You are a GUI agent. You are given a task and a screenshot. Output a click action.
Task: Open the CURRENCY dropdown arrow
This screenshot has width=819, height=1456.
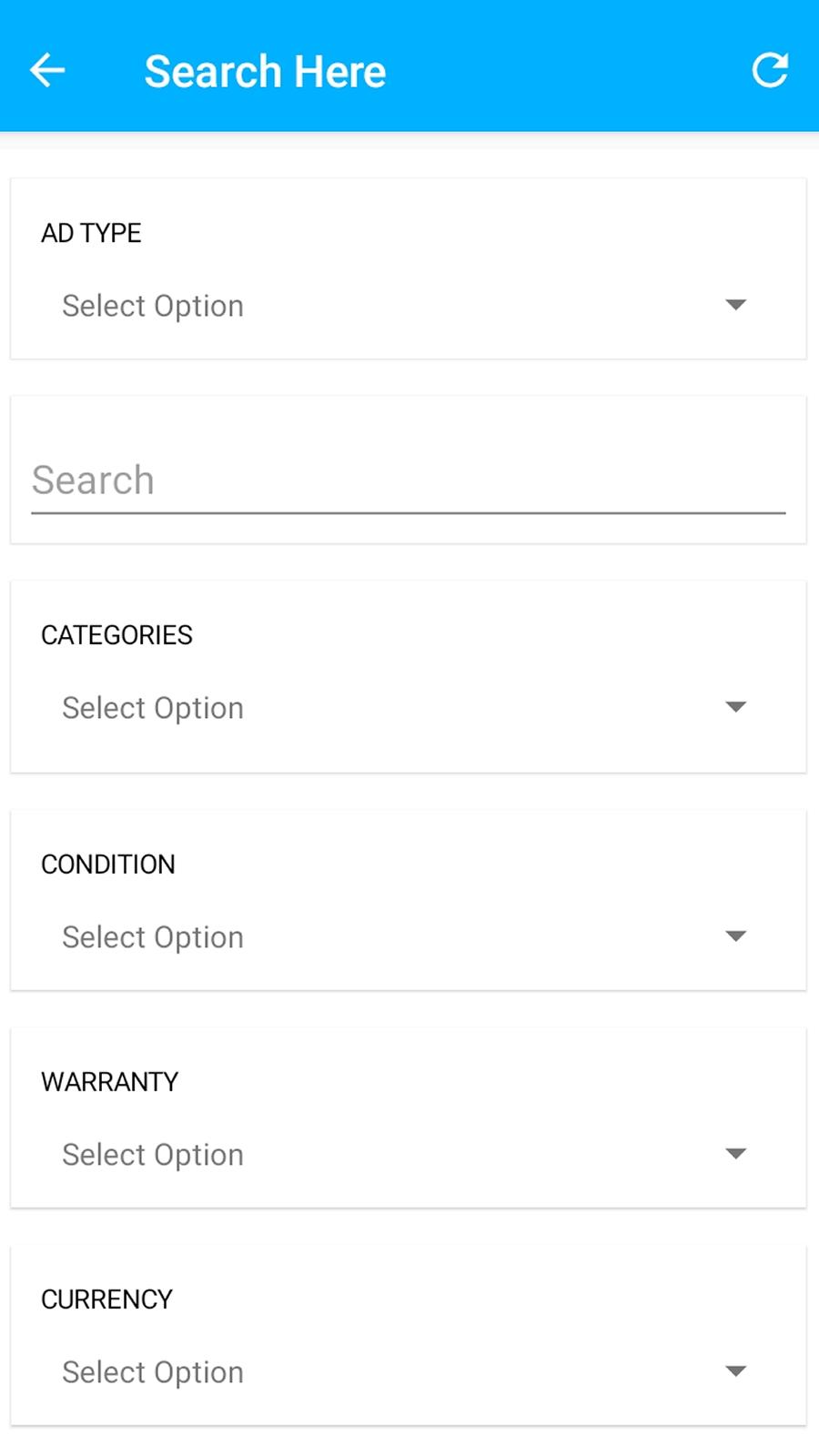click(x=735, y=1371)
